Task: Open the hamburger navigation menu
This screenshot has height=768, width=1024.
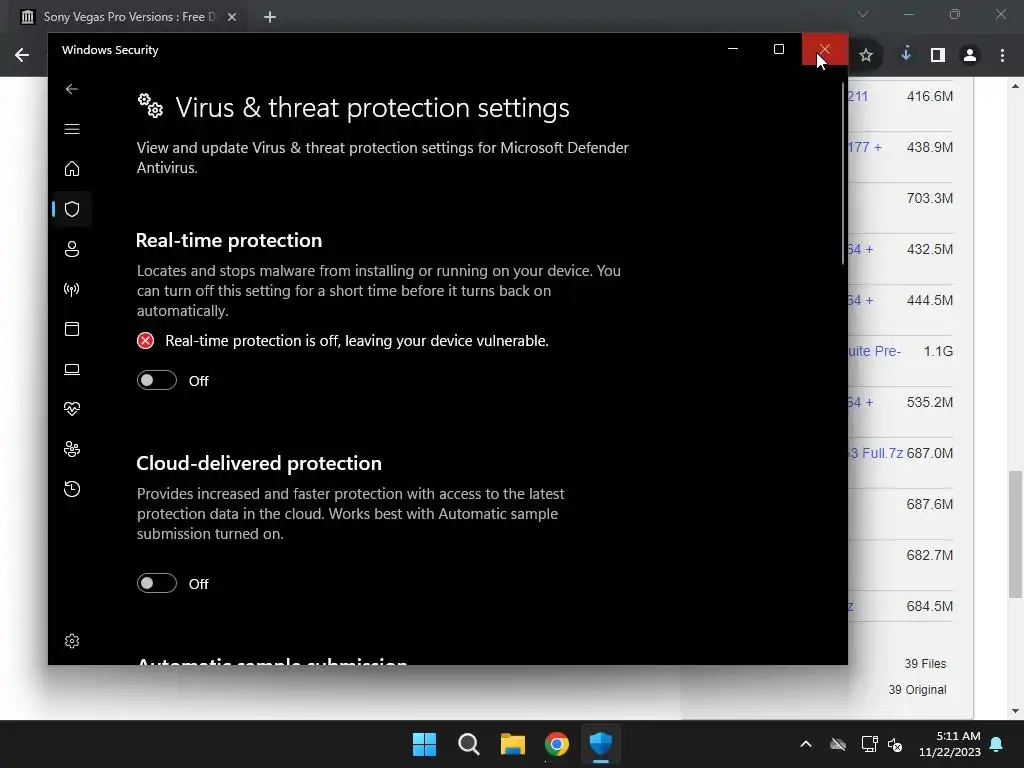Action: click(x=72, y=129)
